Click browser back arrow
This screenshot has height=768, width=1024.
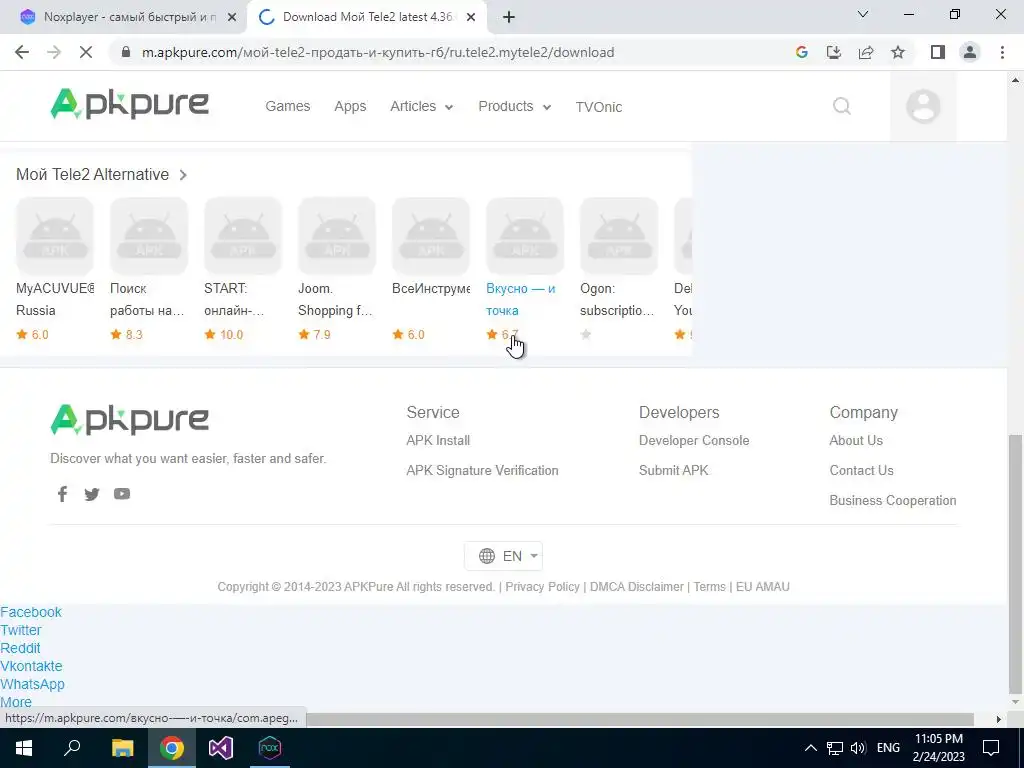[22, 52]
